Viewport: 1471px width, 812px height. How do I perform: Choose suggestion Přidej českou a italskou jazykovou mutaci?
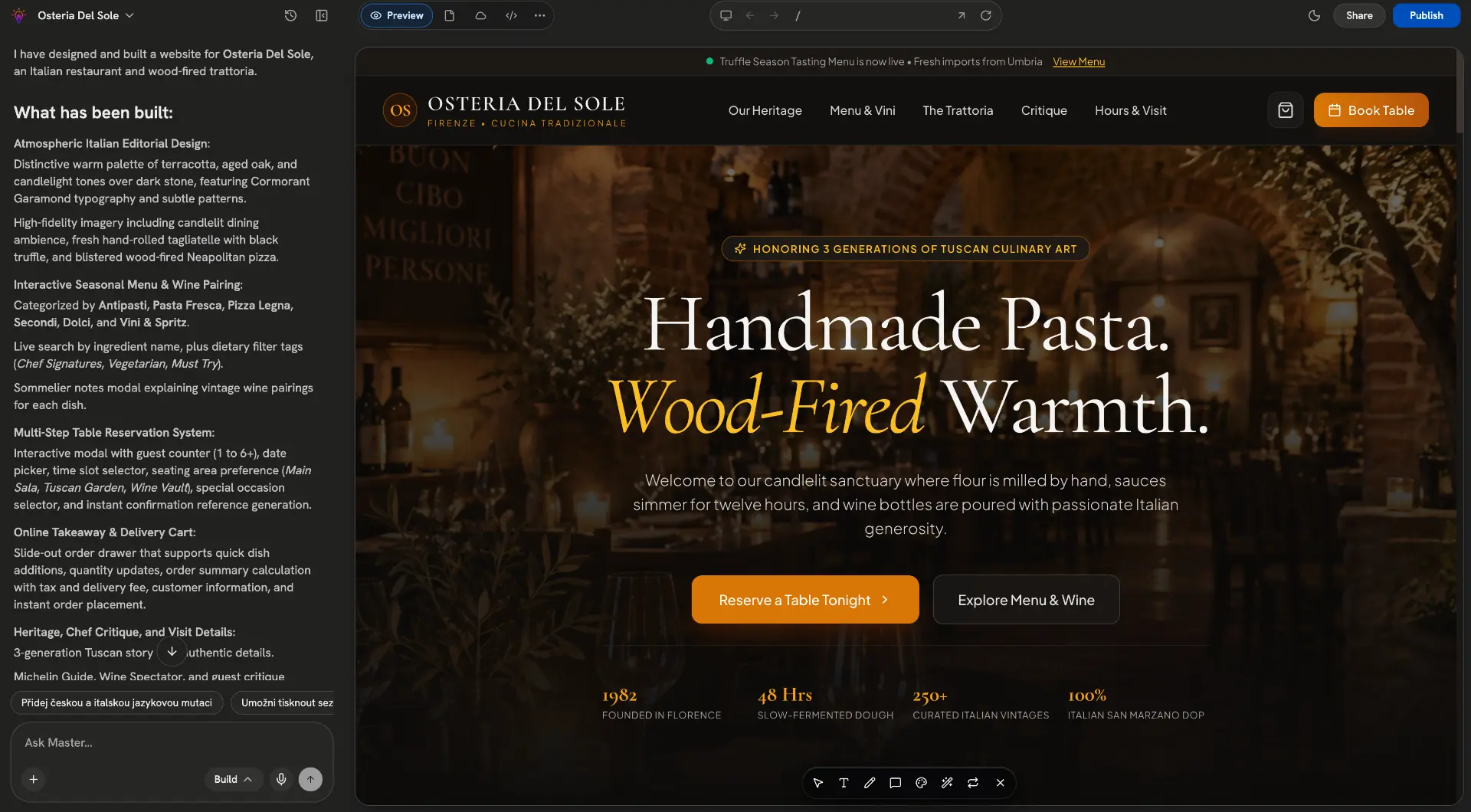[x=116, y=702]
